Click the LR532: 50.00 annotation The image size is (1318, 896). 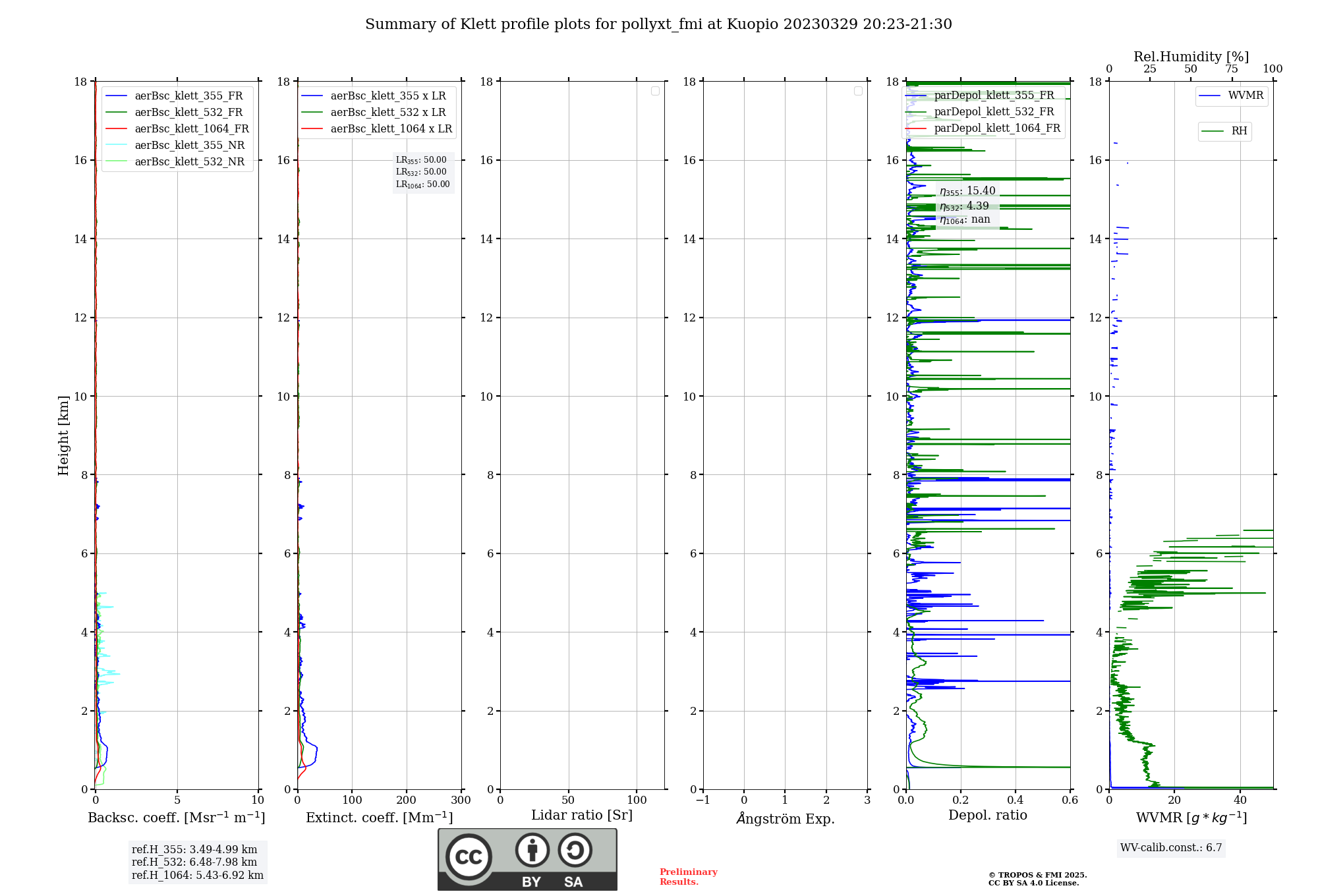click(421, 172)
